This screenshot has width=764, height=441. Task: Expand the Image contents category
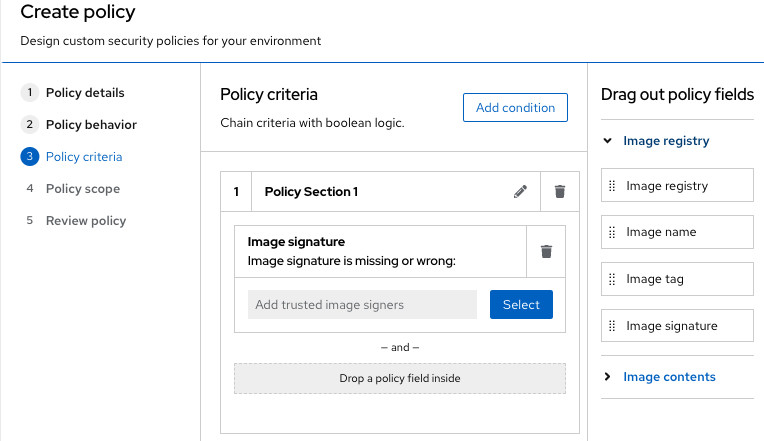(x=669, y=377)
